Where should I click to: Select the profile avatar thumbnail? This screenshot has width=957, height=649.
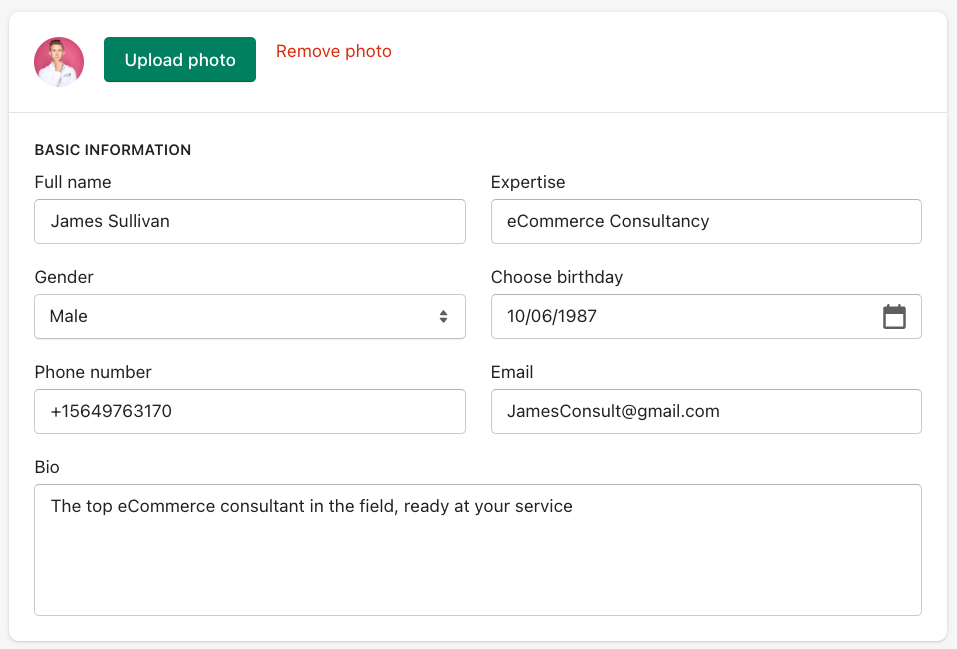pyautogui.click(x=59, y=62)
